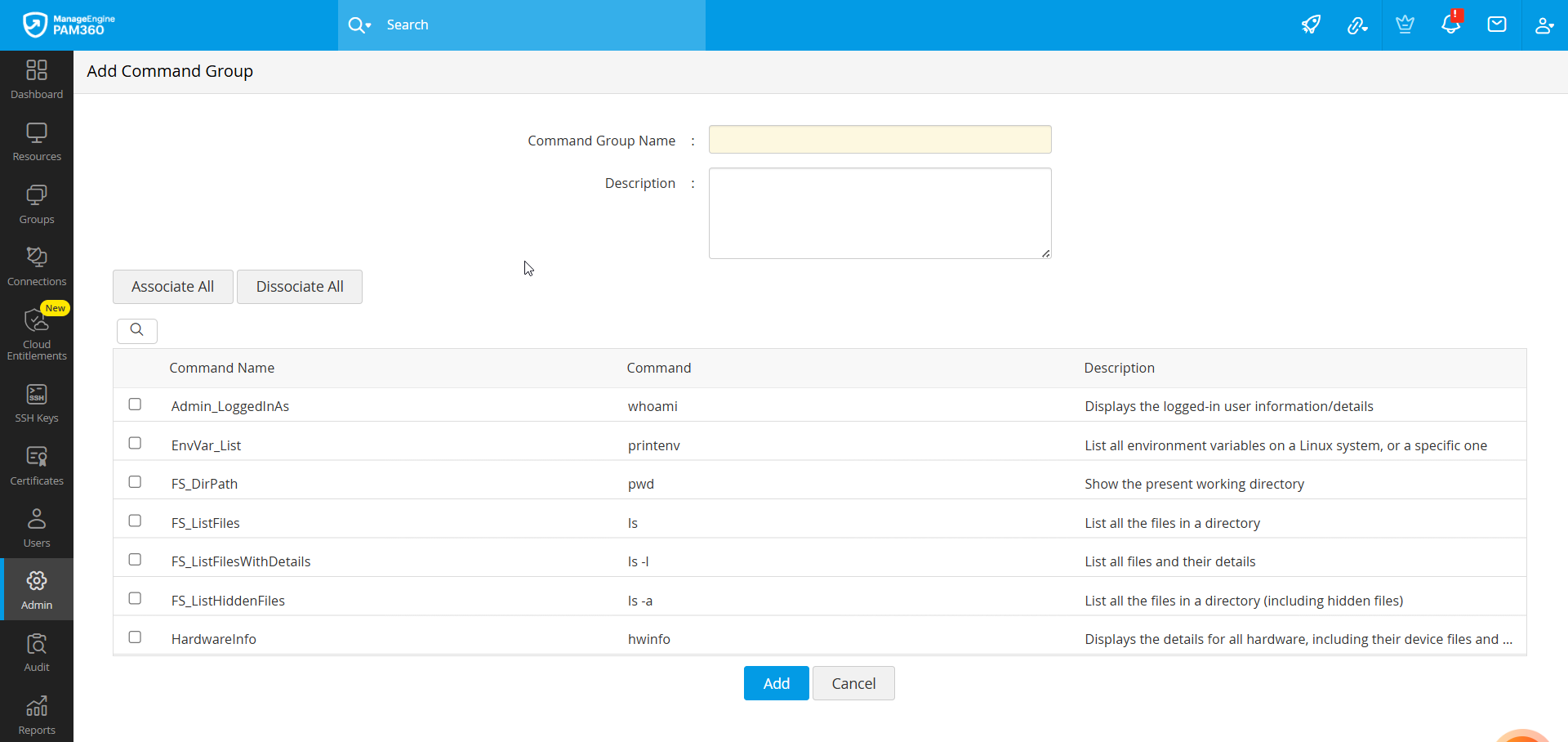The width and height of the screenshot is (1568, 742).
Task: Open the Reports sidebar menu
Action: (x=37, y=715)
